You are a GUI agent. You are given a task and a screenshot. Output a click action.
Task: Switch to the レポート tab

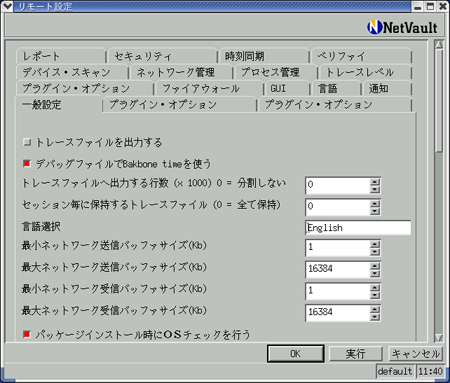[x=60, y=56]
